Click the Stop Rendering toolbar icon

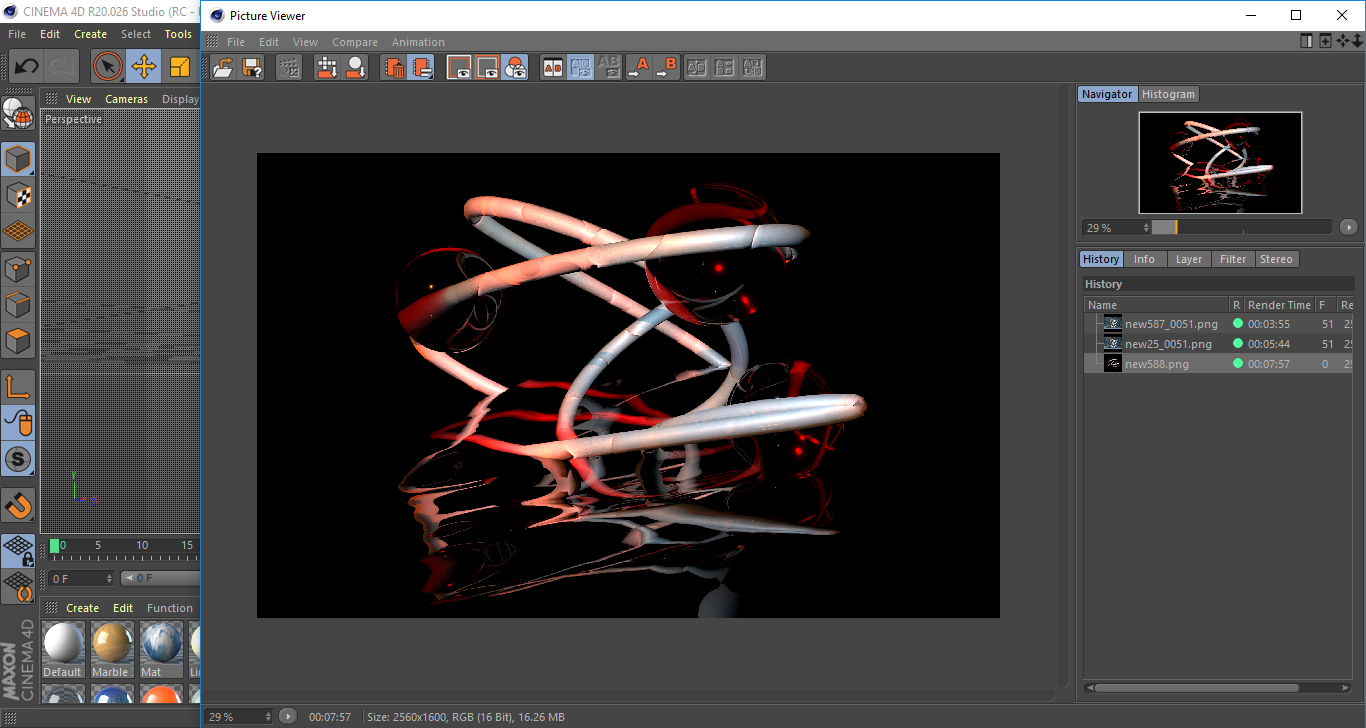tap(289, 68)
